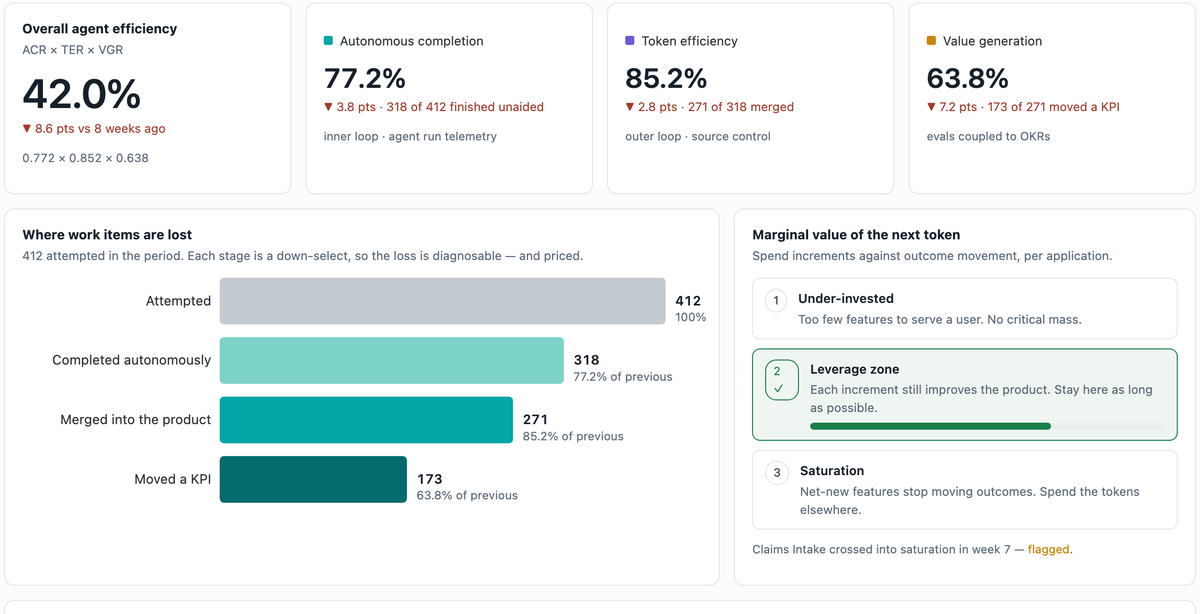Click 'ACR × TER × VGR' subtitle
This screenshot has width=1200, height=614.
coord(73,49)
